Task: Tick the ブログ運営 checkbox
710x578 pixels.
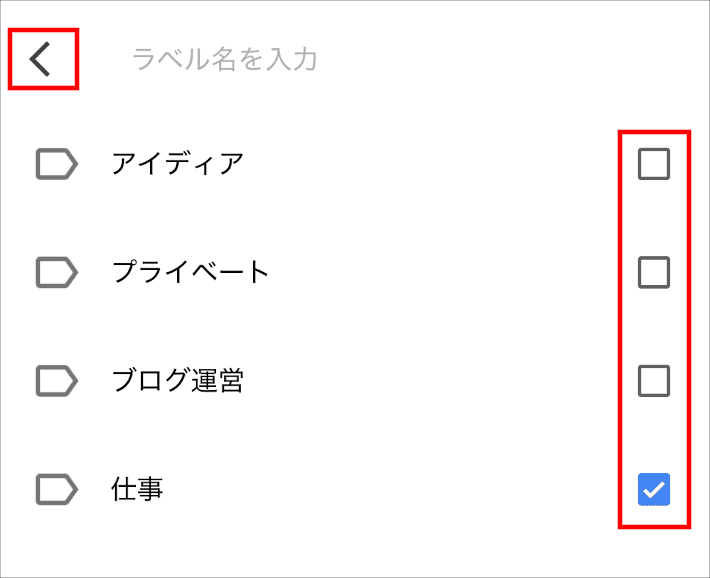Action: click(x=654, y=381)
